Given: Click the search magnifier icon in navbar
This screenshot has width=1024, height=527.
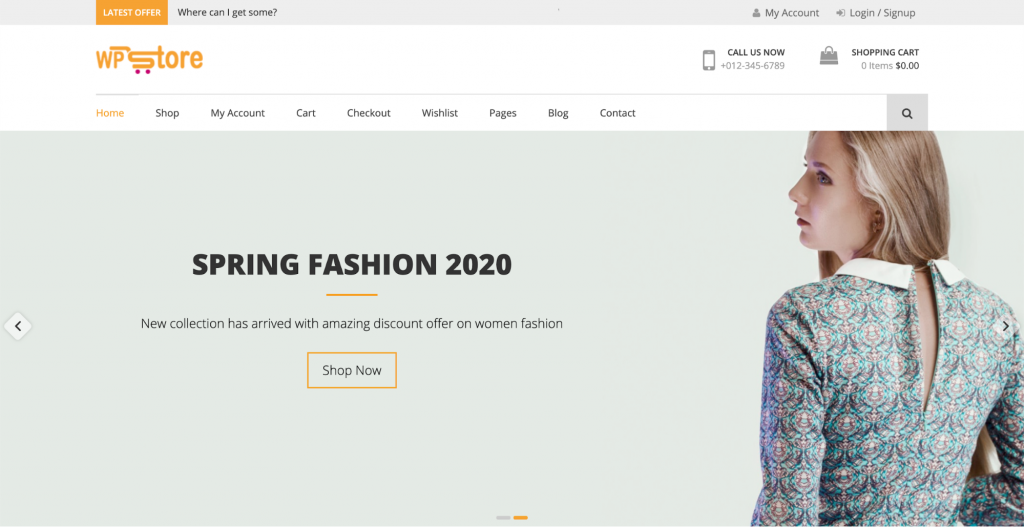Looking at the screenshot, I should [x=907, y=113].
